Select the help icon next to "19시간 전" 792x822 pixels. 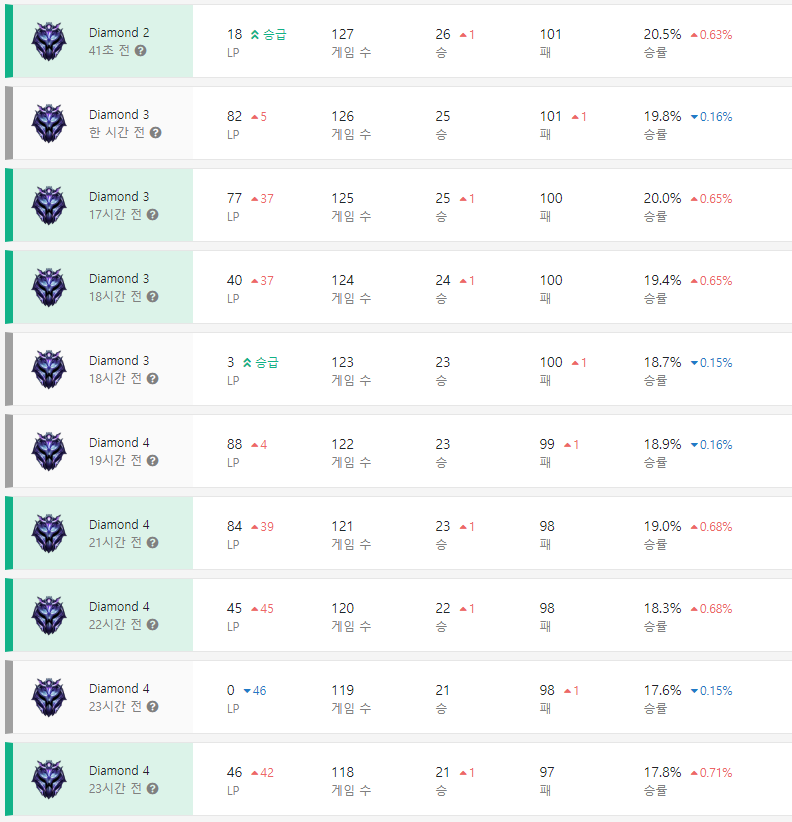coord(152,460)
